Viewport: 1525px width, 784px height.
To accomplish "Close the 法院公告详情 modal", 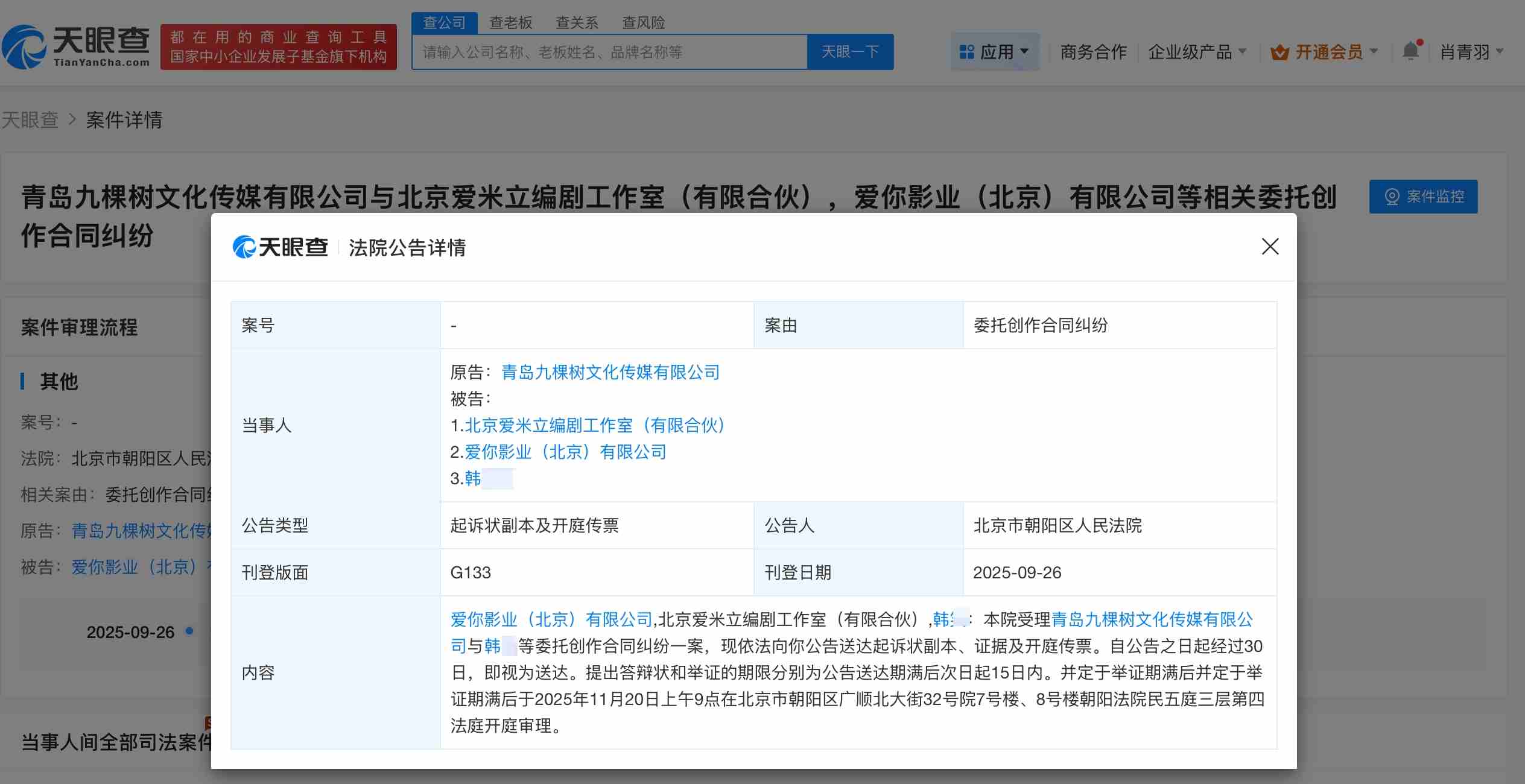I will [1270, 247].
